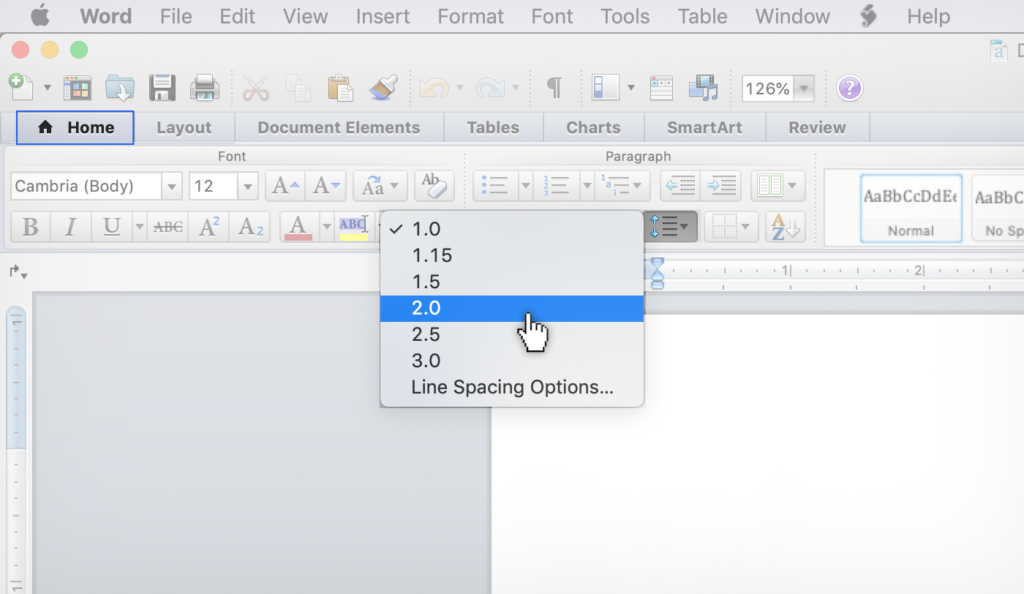Apply subscript formatting
Image resolution: width=1024 pixels, height=594 pixels.
(x=248, y=226)
